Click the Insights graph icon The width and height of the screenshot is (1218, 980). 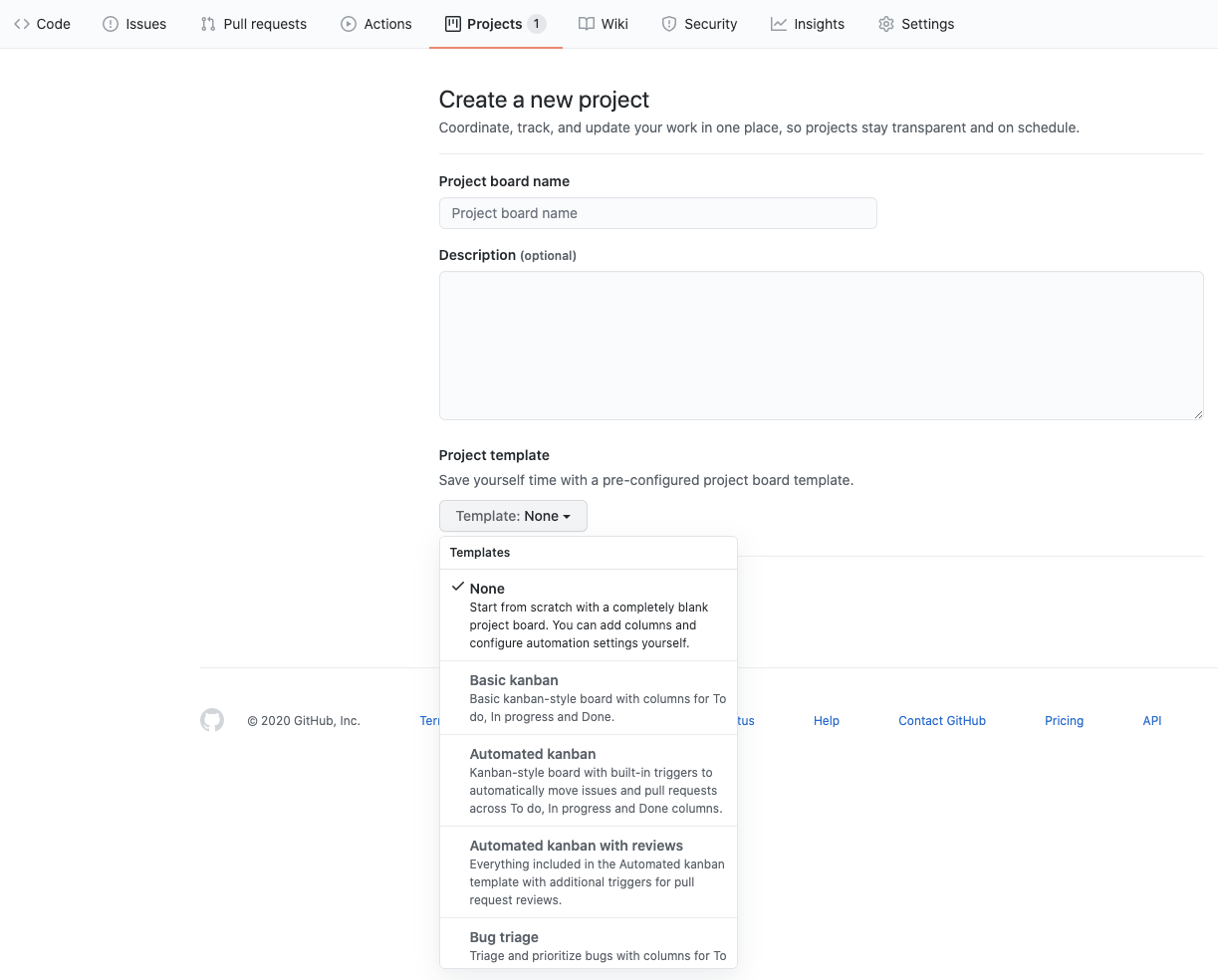(x=779, y=24)
